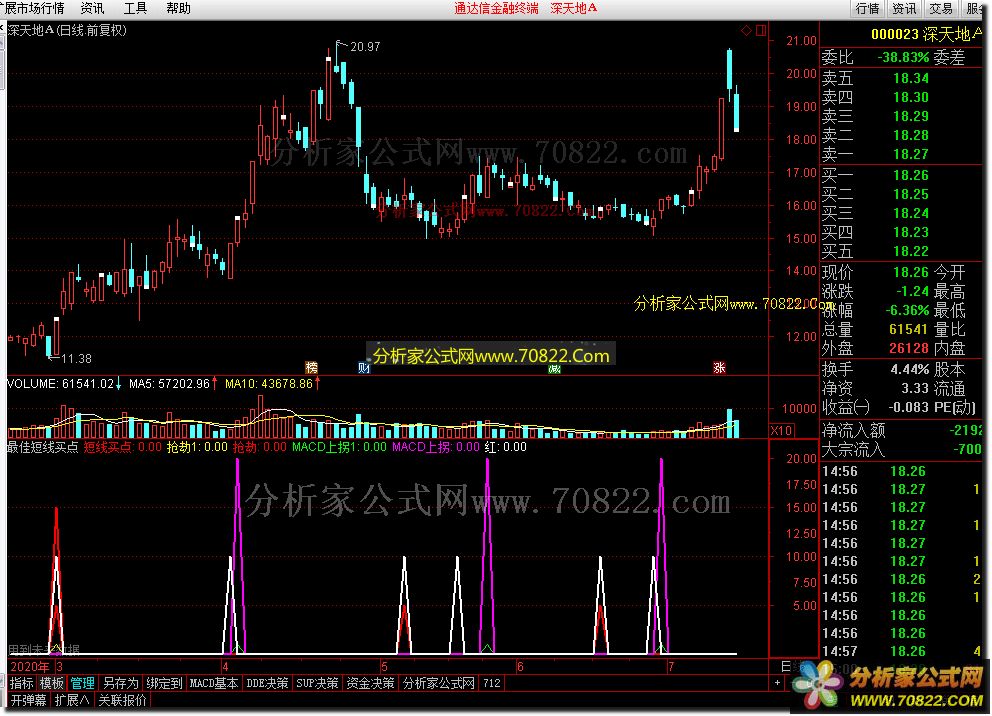Click the 涨幅 -6.36% value

(x=907, y=311)
